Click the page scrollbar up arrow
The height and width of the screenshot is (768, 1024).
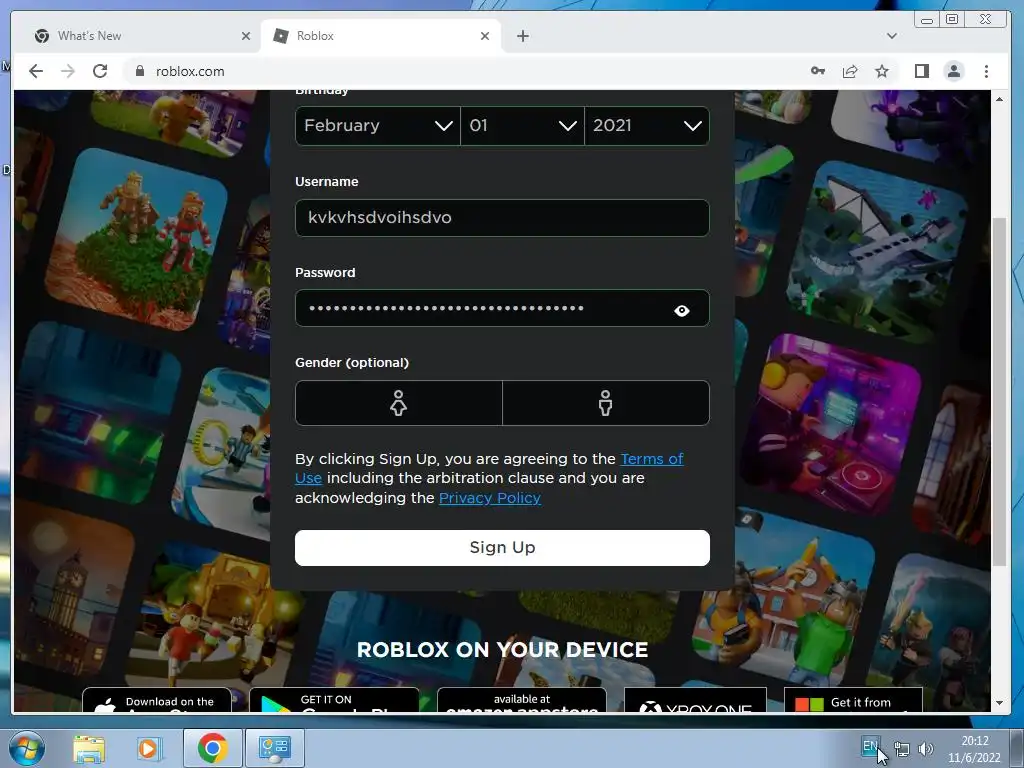point(999,99)
